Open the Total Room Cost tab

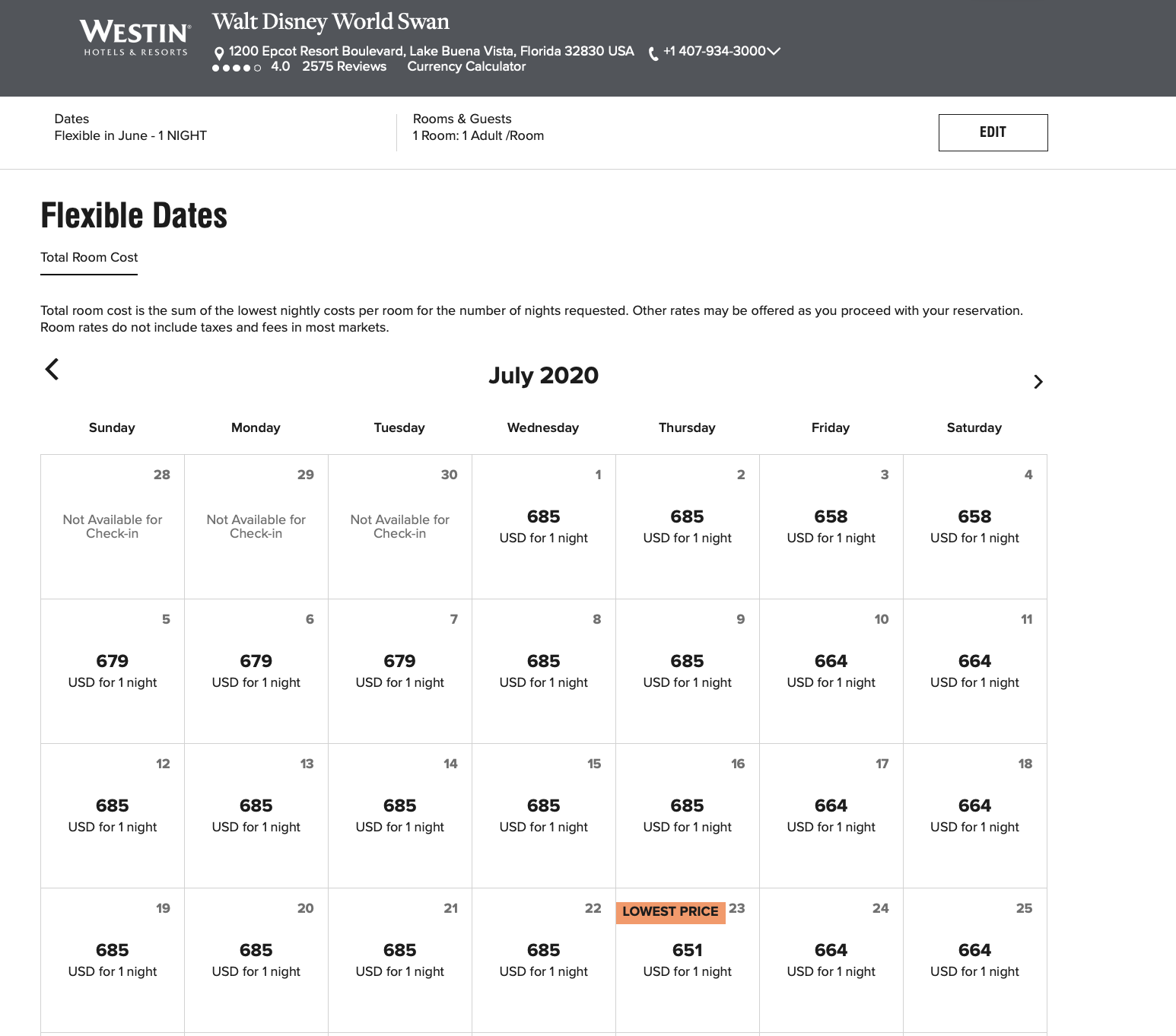(x=89, y=258)
